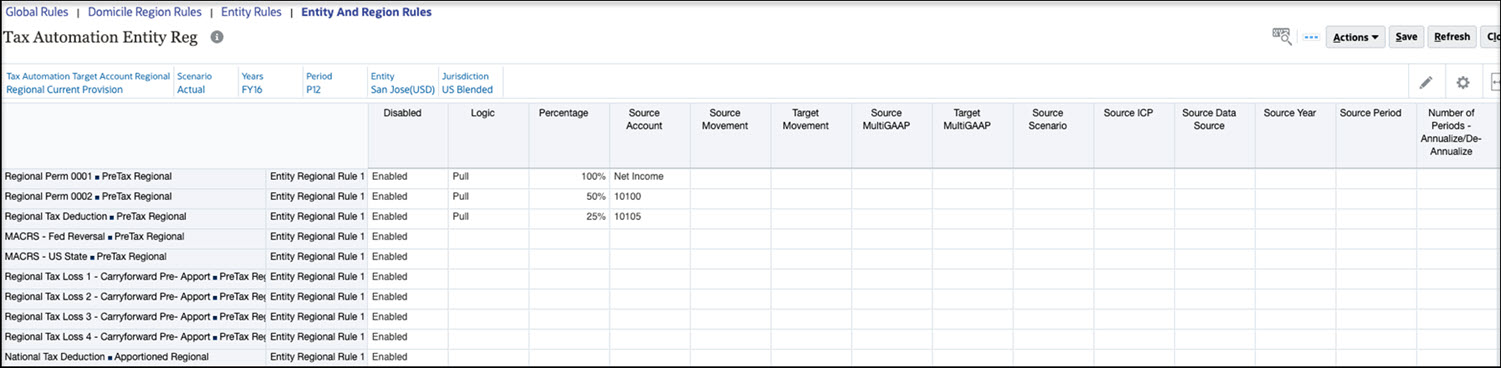Viewport: 1501px width, 368px height.
Task: Change the Period POV value P12
Action: pos(313,89)
